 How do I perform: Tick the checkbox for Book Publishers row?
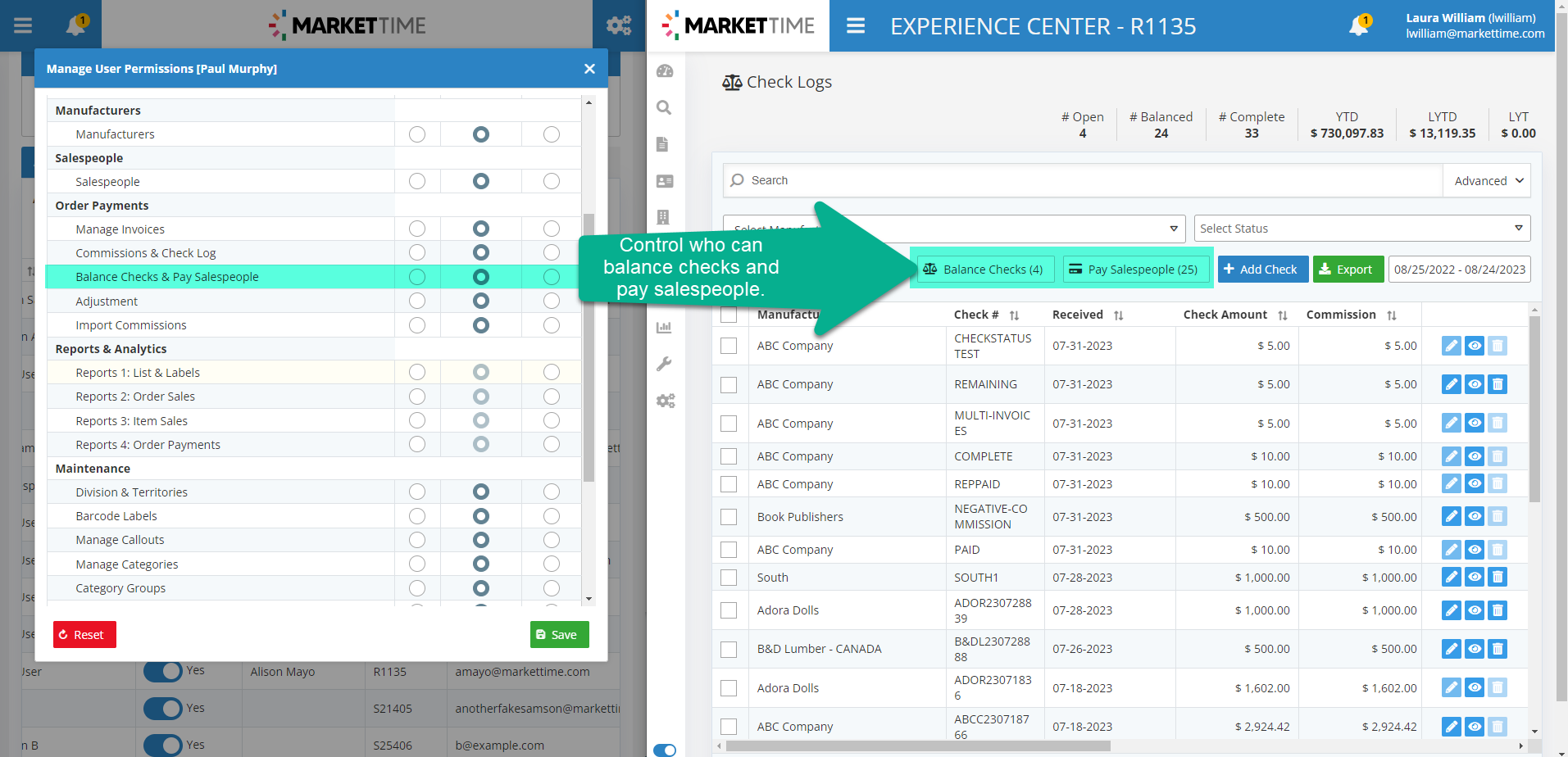point(729,517)
